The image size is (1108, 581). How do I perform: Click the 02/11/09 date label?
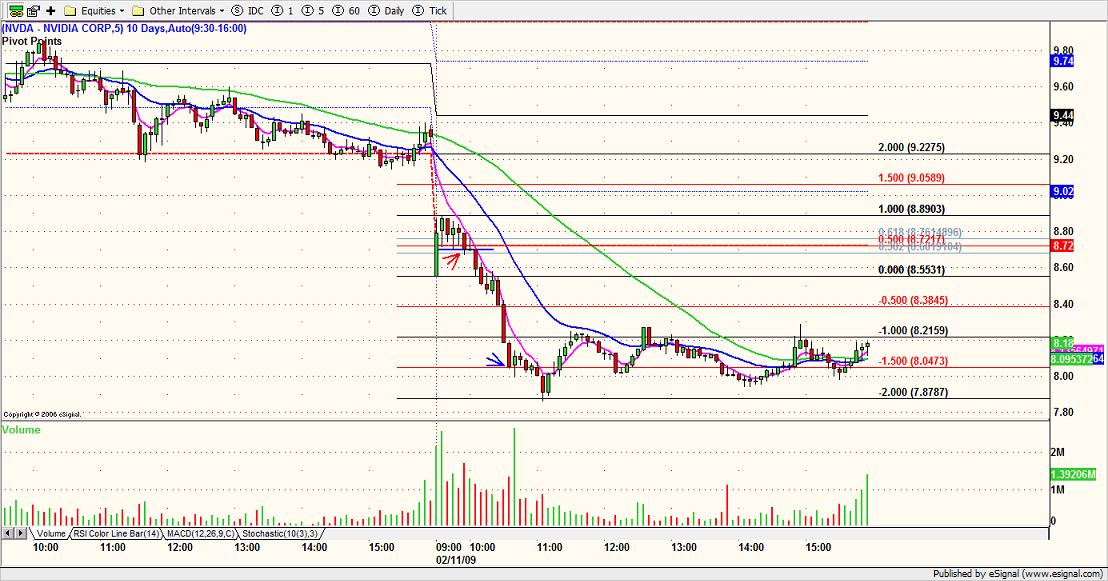pos(456,560)
